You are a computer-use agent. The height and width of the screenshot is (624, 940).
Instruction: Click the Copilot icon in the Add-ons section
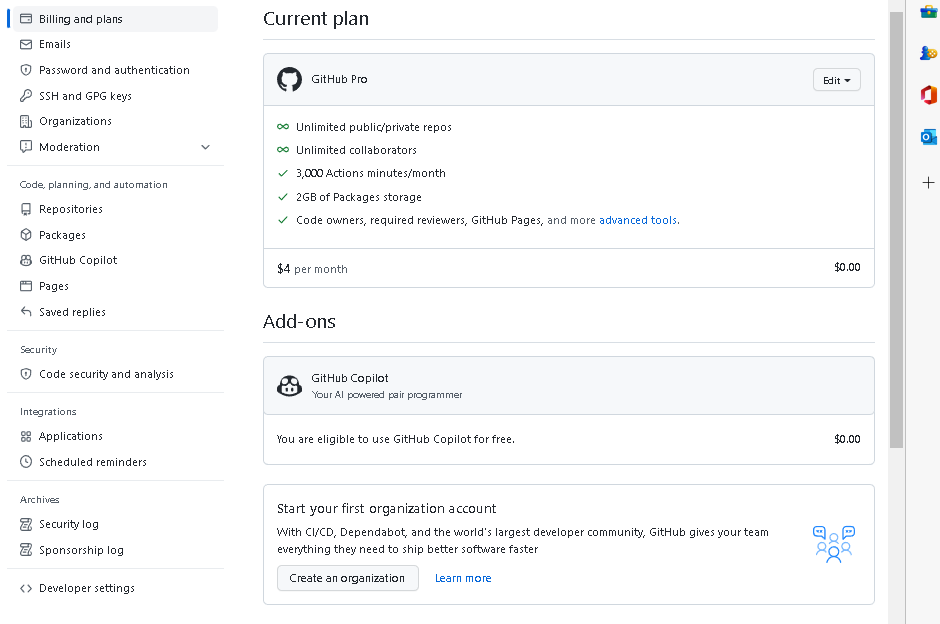(289, 386)
